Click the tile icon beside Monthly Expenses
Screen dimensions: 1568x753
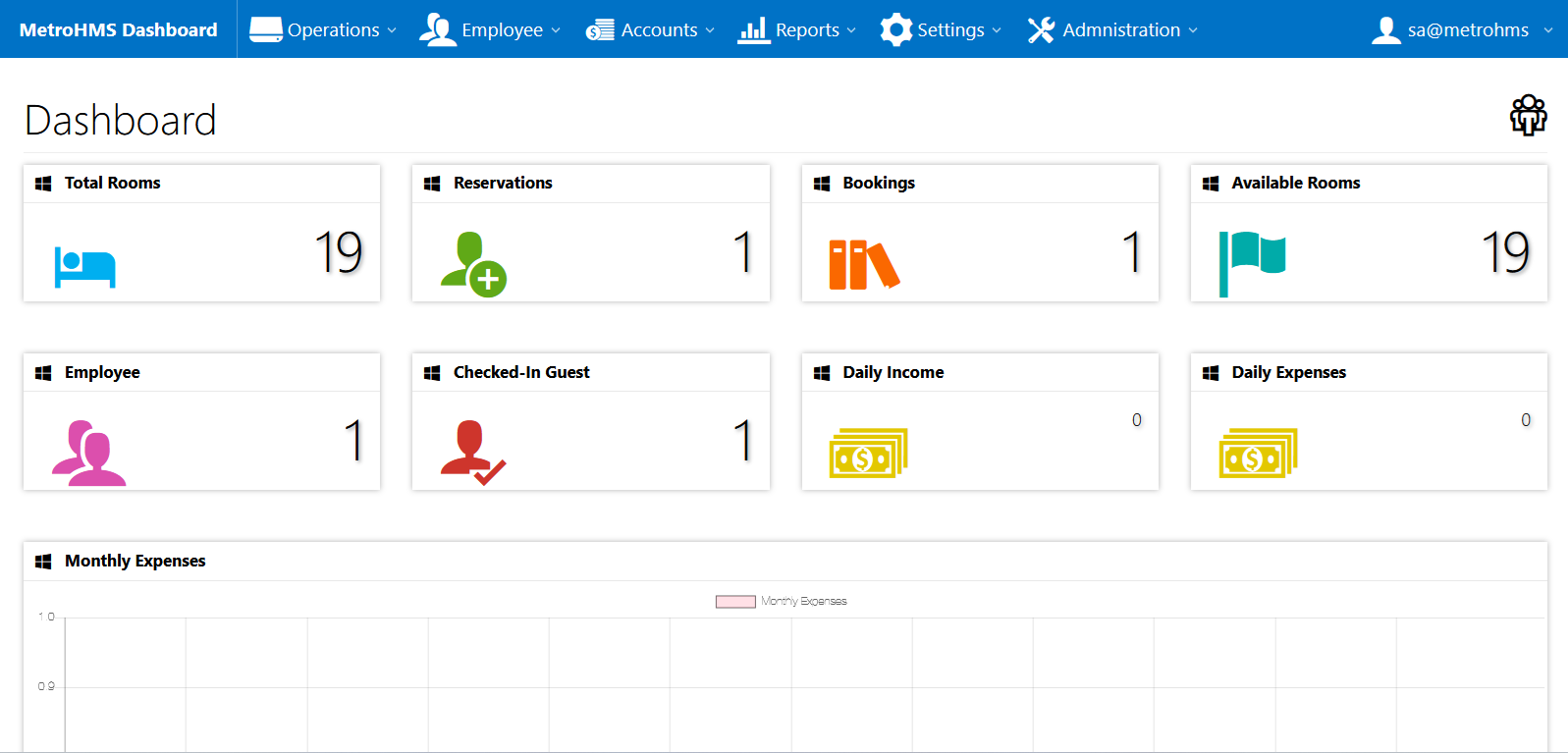[43, 562]
